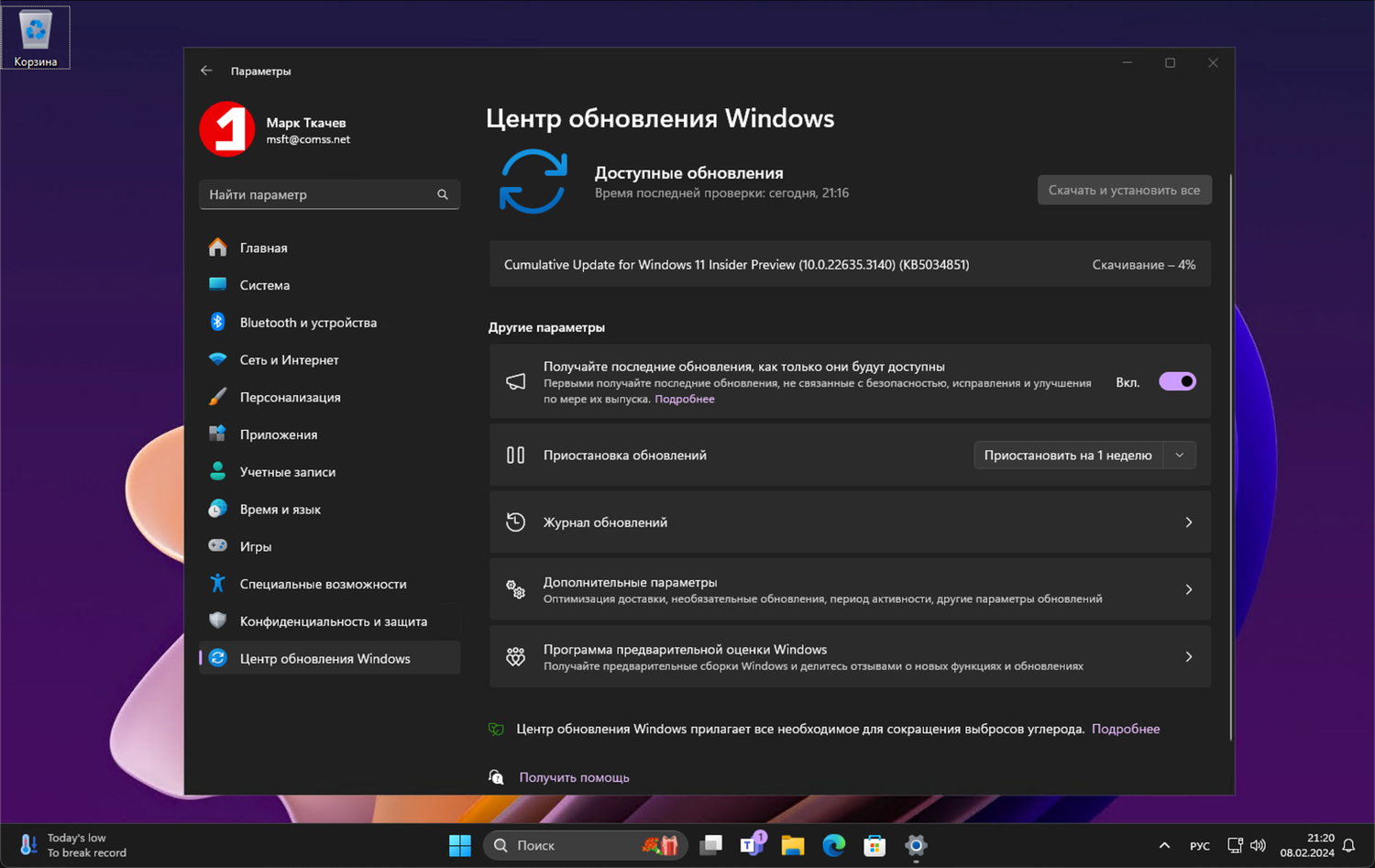Click the large blue update sync icon
1375x868 pixels.
point(533,181)
